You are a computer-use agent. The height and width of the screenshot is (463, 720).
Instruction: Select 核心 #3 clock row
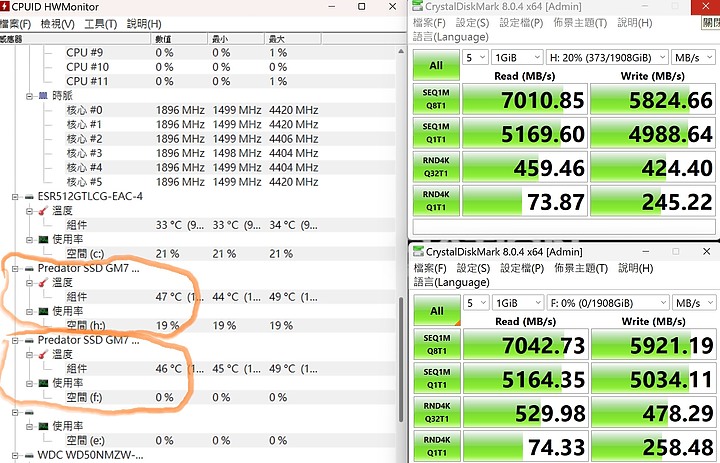pos(197,153)
